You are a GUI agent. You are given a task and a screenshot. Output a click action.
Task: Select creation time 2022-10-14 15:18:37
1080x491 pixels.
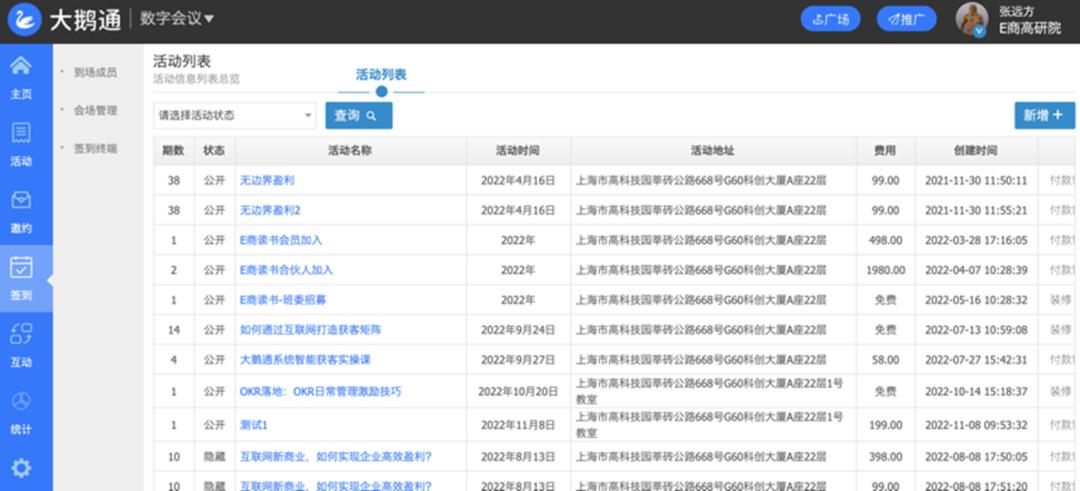tap(976, 391)
